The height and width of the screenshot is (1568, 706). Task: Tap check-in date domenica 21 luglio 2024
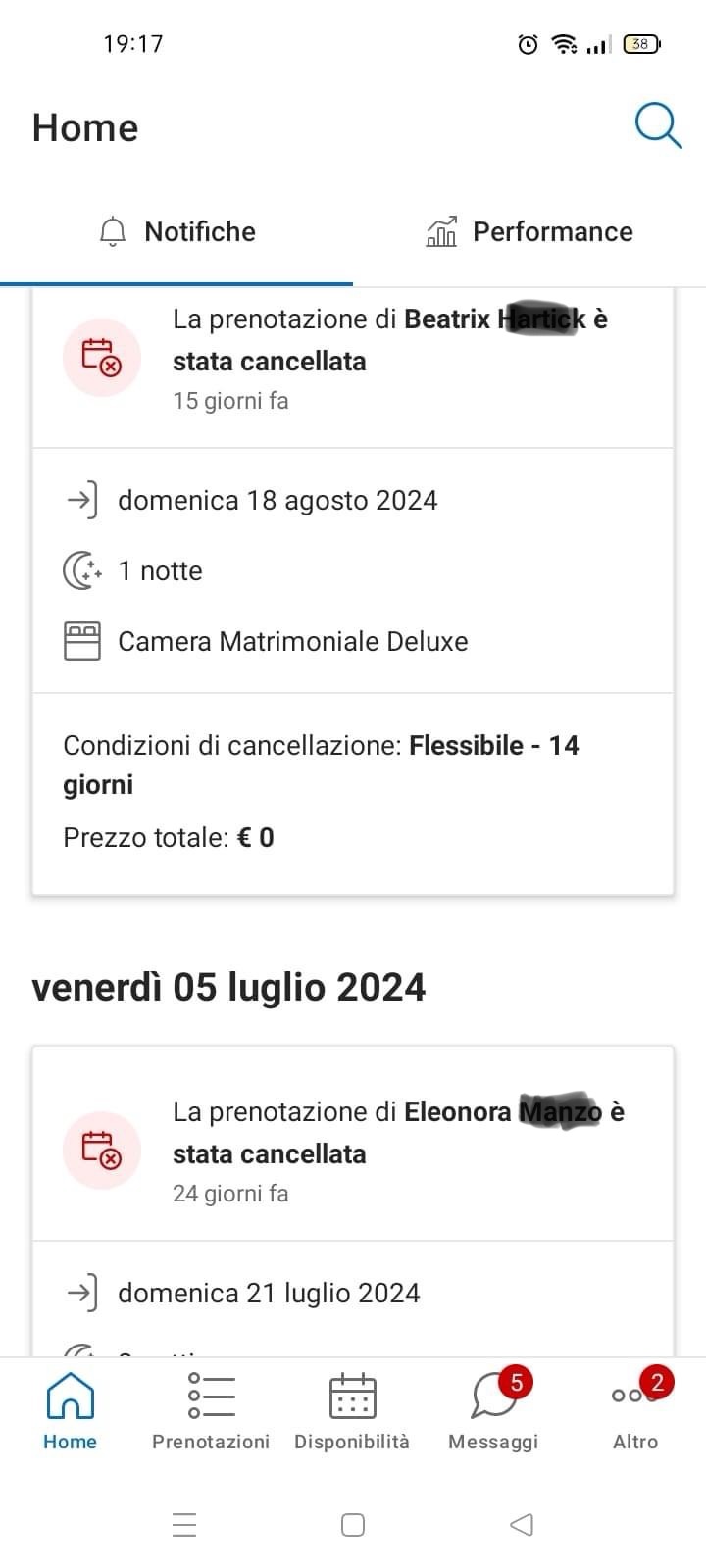269,1294
